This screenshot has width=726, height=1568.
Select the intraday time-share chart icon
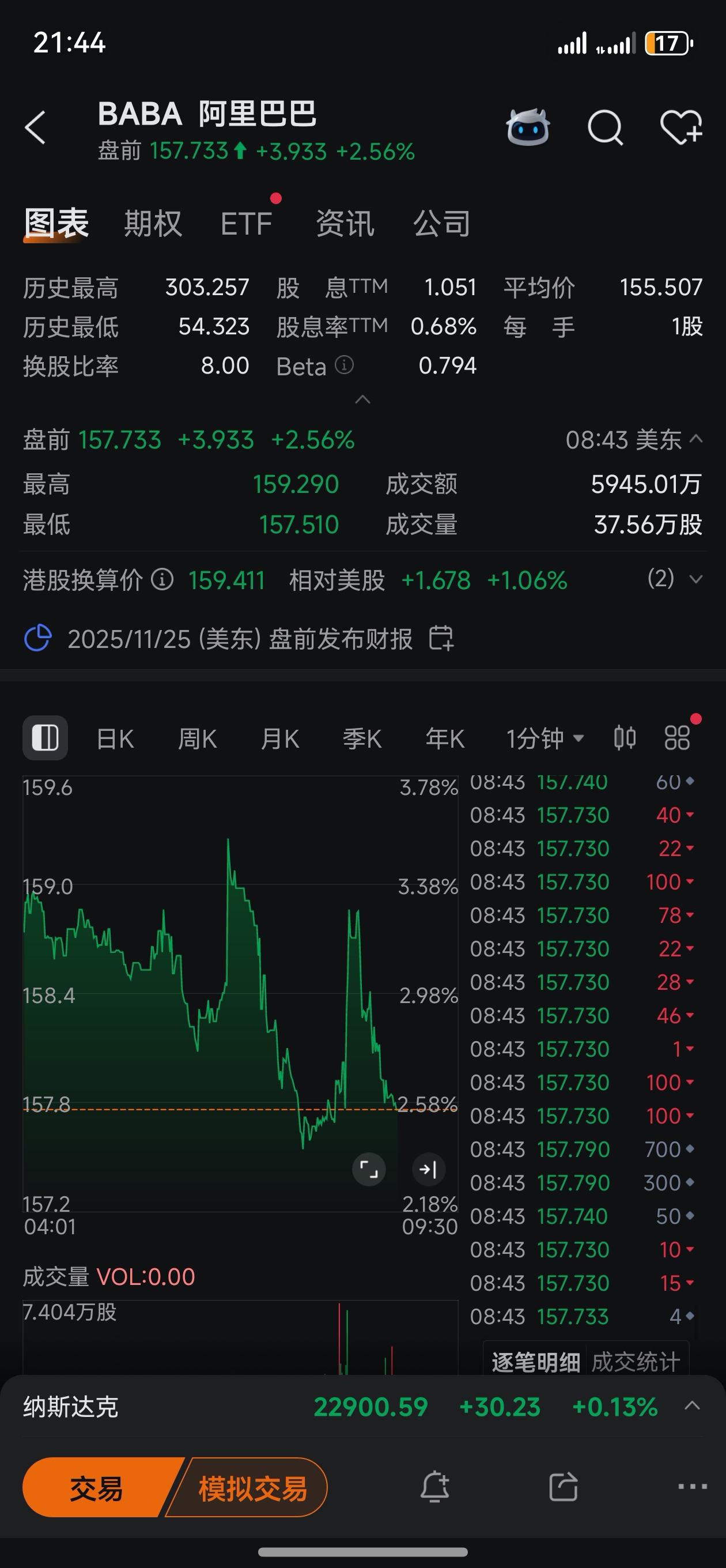(45, 738)
